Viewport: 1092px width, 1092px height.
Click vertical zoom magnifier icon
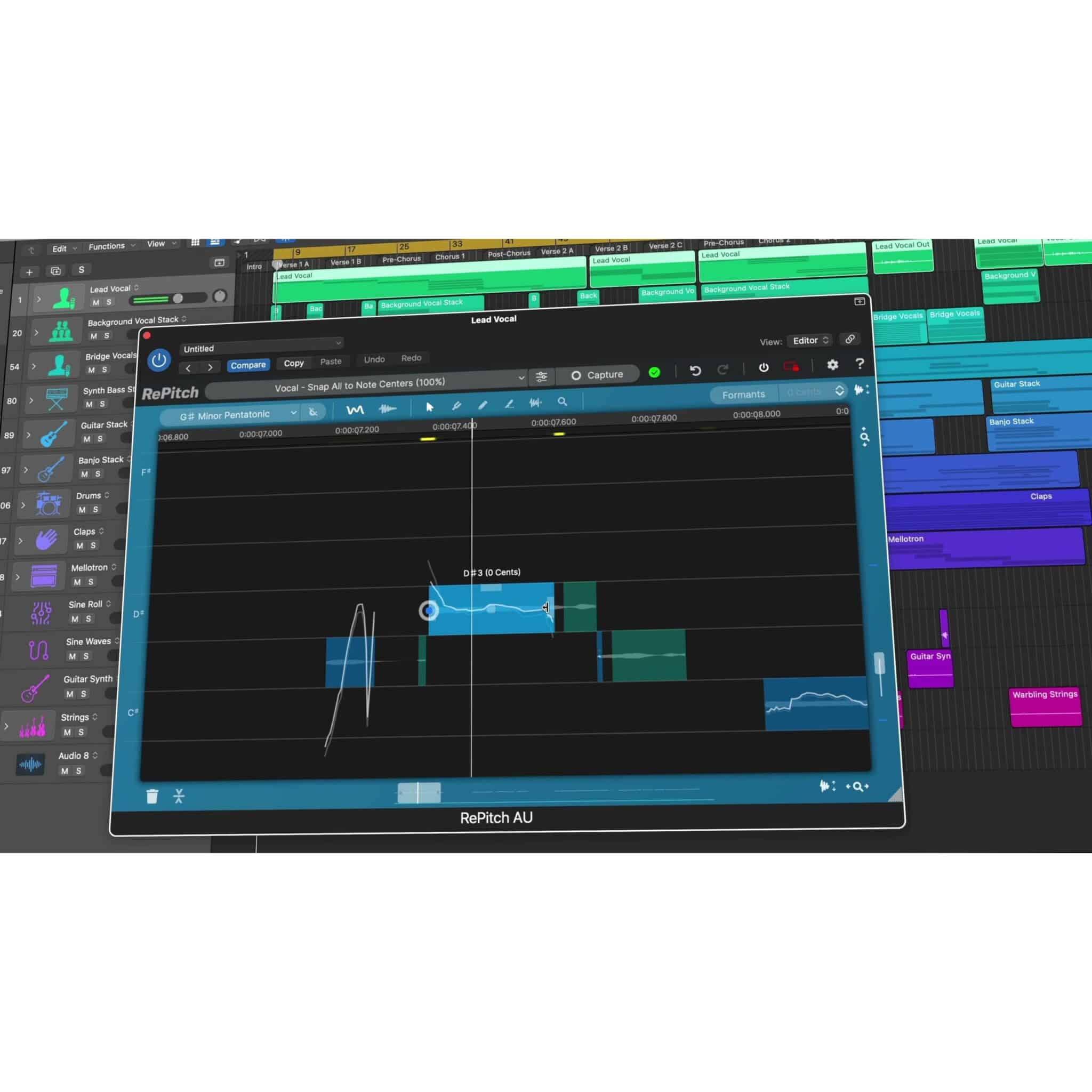pyautogui.click(x=865, y=437)
